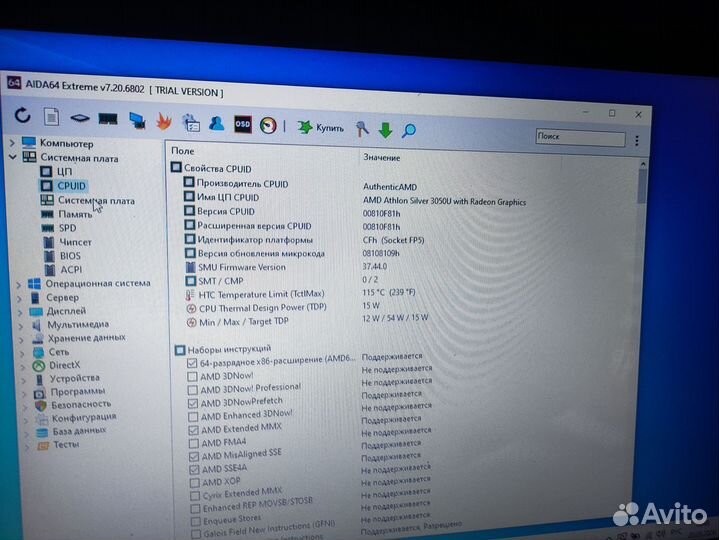Open the Чипсет tree item

[x=67, y=242]
